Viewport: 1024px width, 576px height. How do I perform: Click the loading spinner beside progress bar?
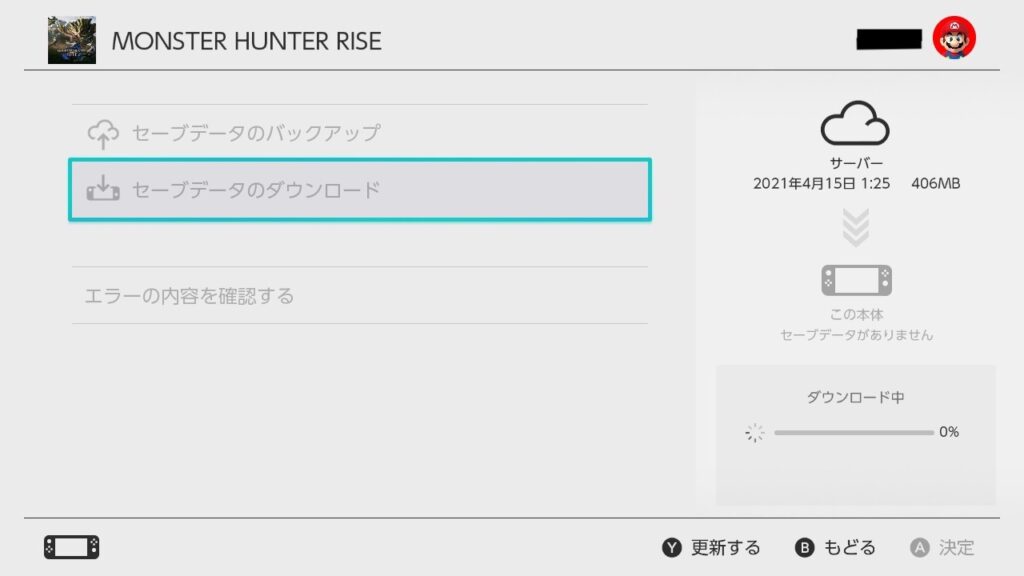point(755,432)
